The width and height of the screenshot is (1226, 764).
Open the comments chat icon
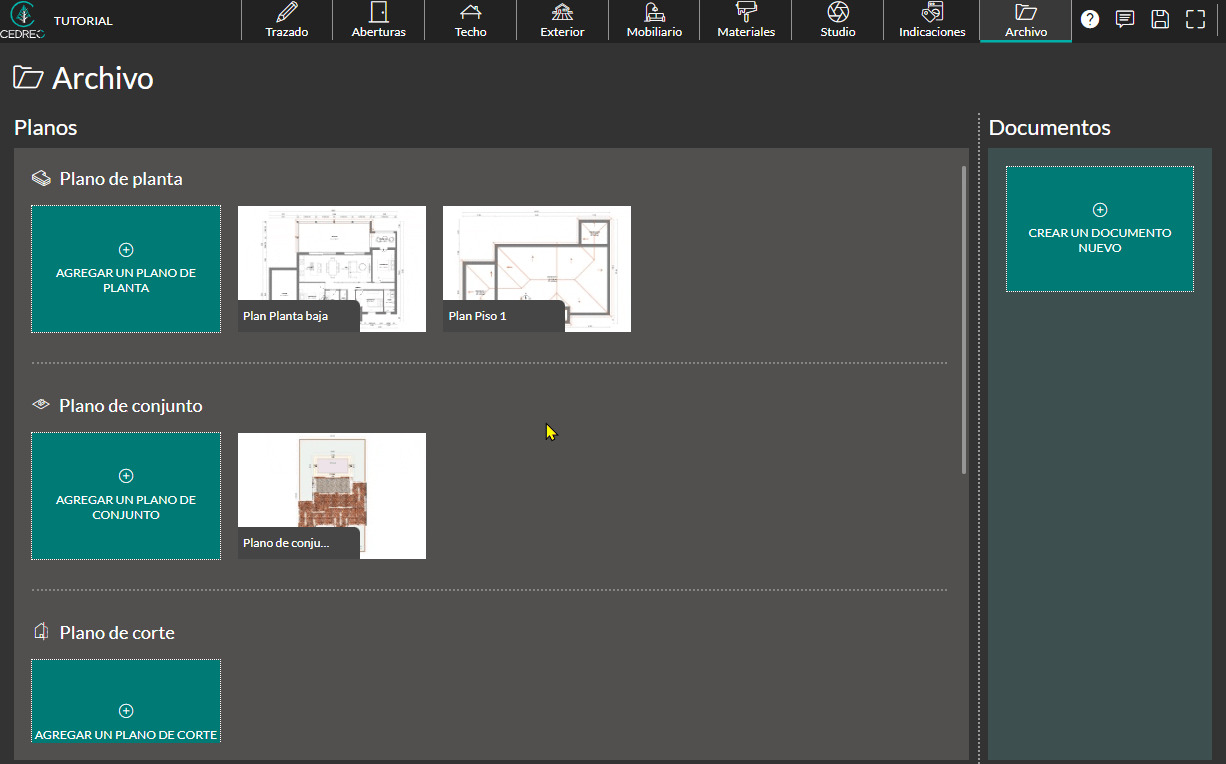point(1125,19)
